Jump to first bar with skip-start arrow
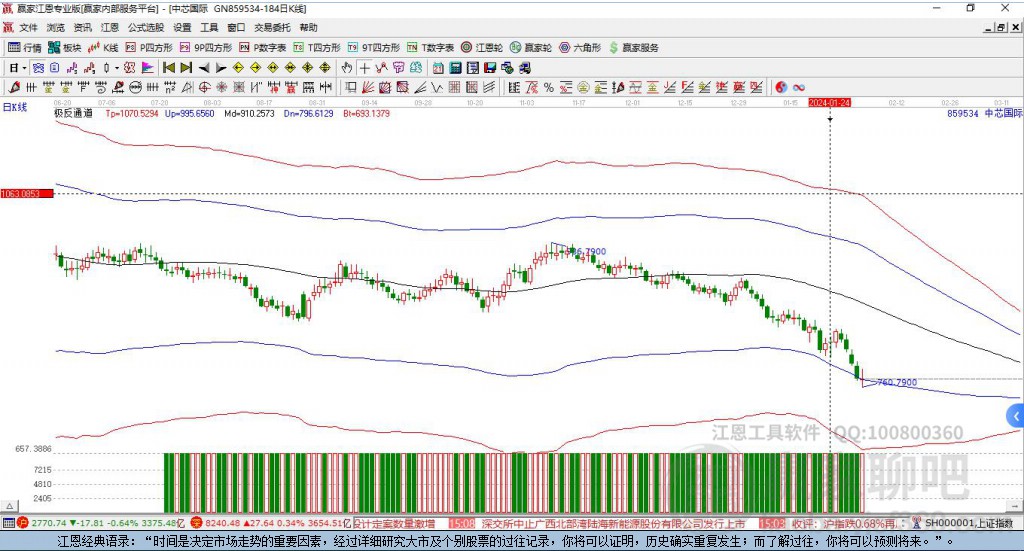This screenshot has height=551, width=1024. click(x=169, y=68)
